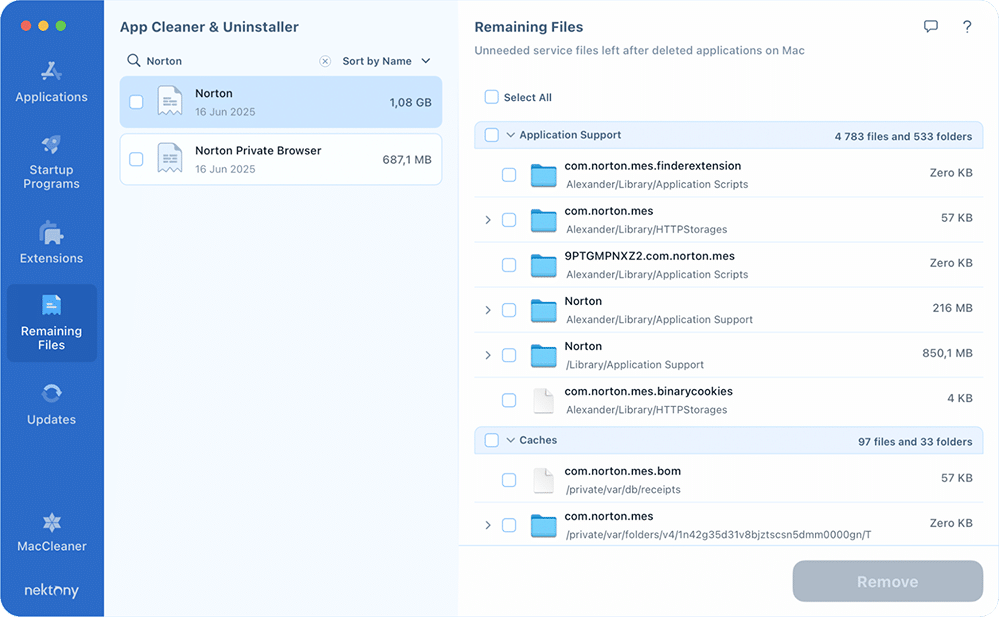The height and width of the screenshot is (617, 999).
Task: Click the 9PTGMPNXZ2.com.norton.mes folder name
Action: pos(649,256)
